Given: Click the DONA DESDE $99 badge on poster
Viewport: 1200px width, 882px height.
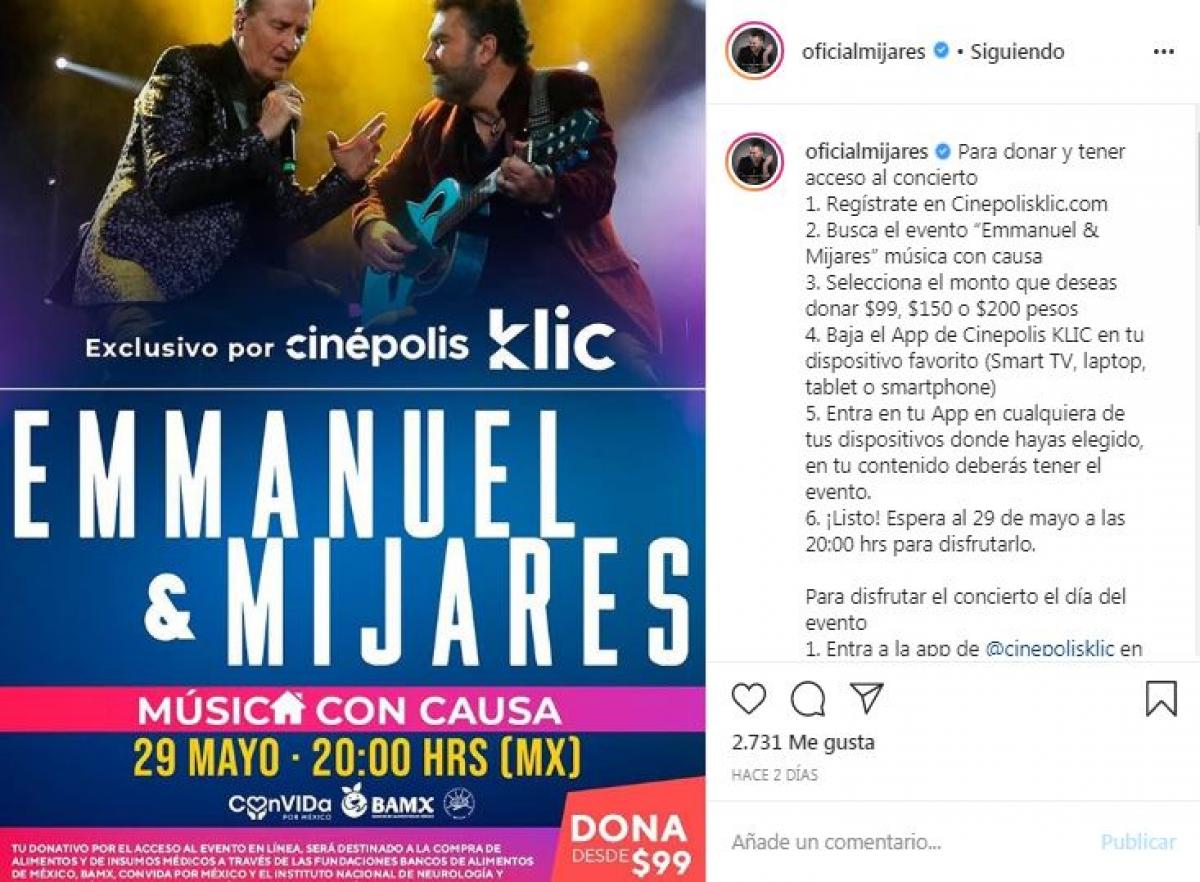Looking at the screenshot, I should coord(629,843).
